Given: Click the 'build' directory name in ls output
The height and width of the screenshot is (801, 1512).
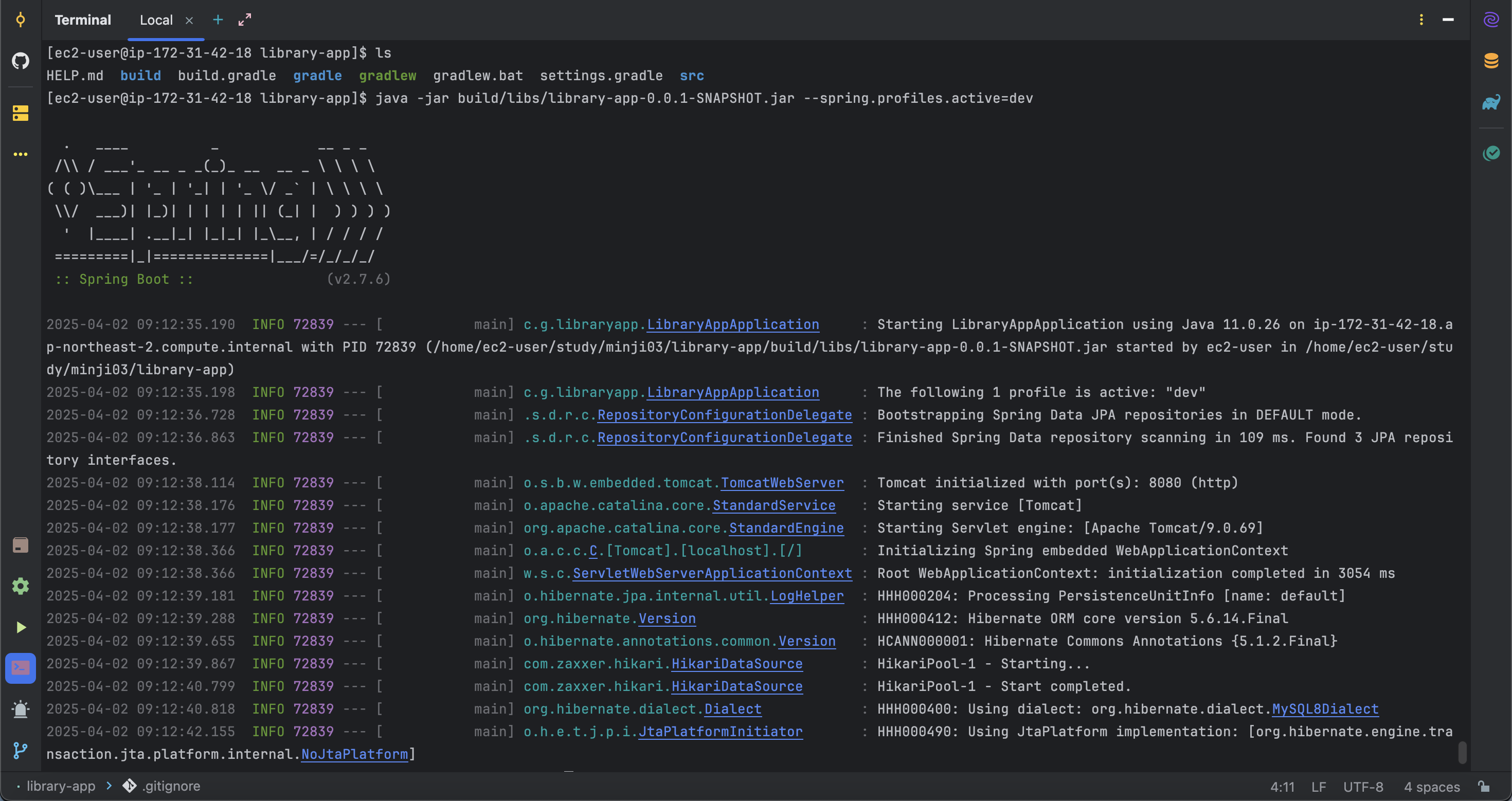Looking at the screenshot, I should (140, 76).
